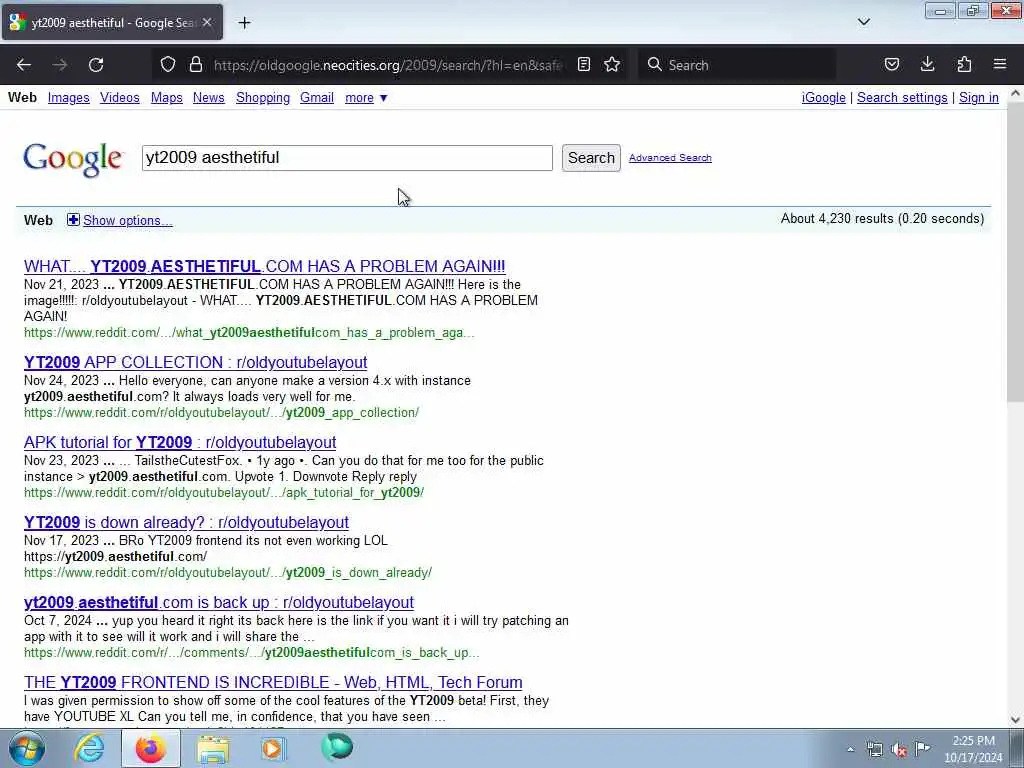The width and height of the screenshot is (1024, 768).
Task: Open the green round taskbar app
Action: (336, 748)
